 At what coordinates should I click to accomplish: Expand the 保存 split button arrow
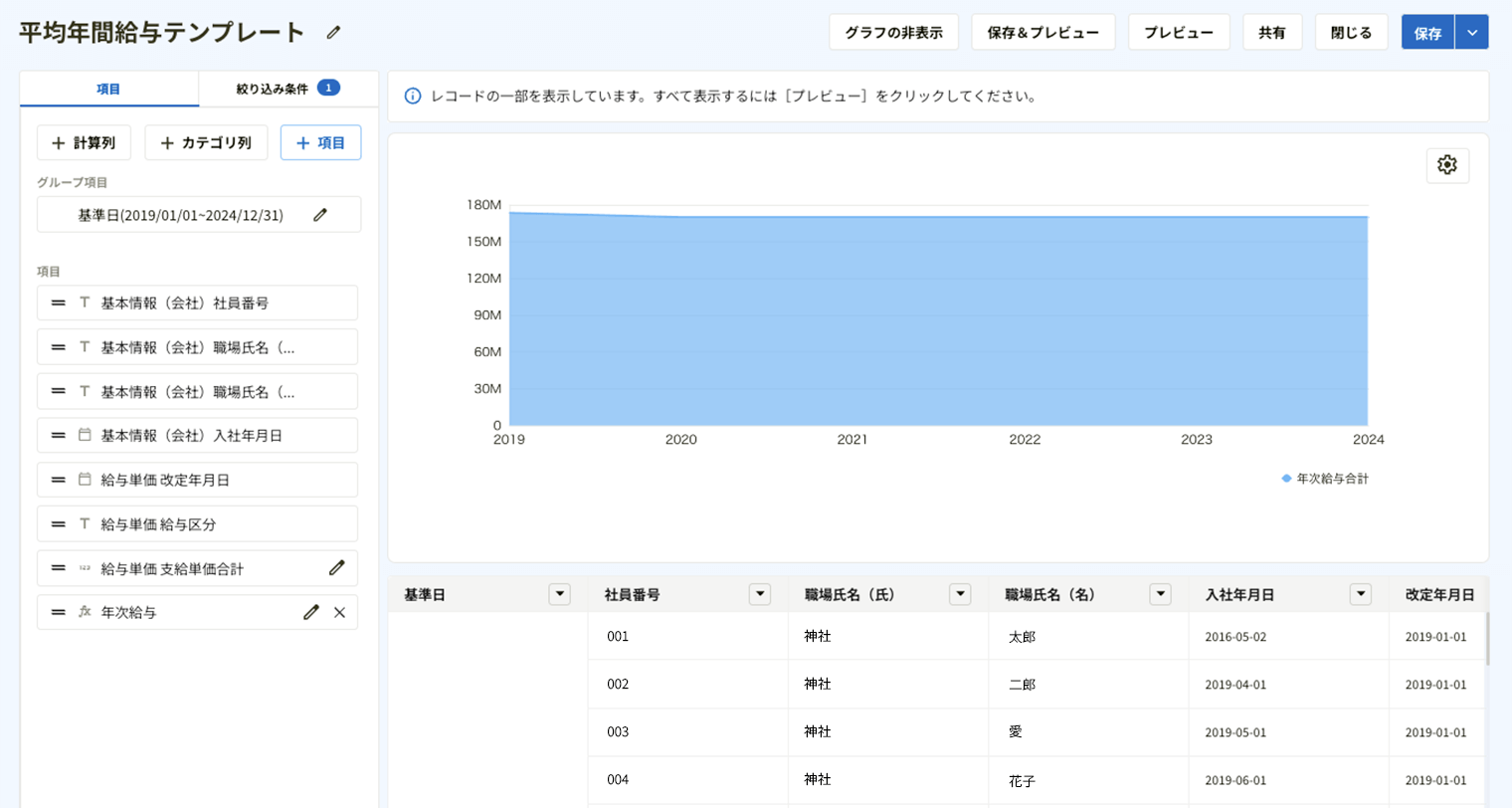1472,33
